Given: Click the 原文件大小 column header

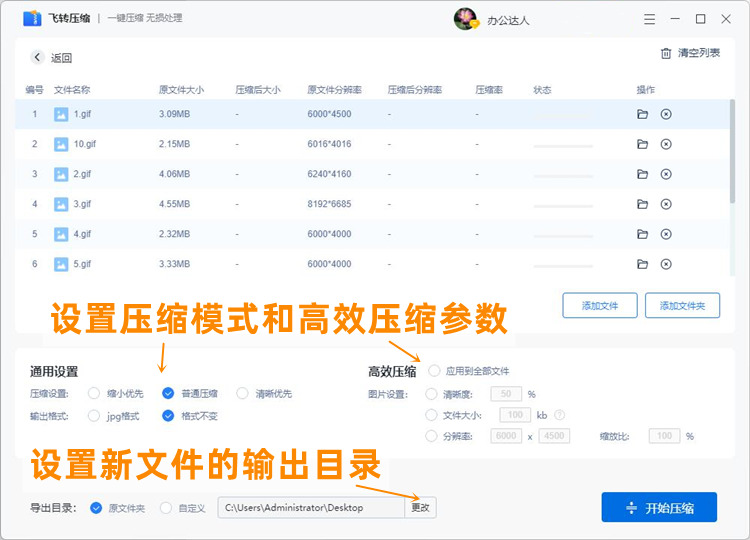Looking at the screenshot, I should (181, 90).
